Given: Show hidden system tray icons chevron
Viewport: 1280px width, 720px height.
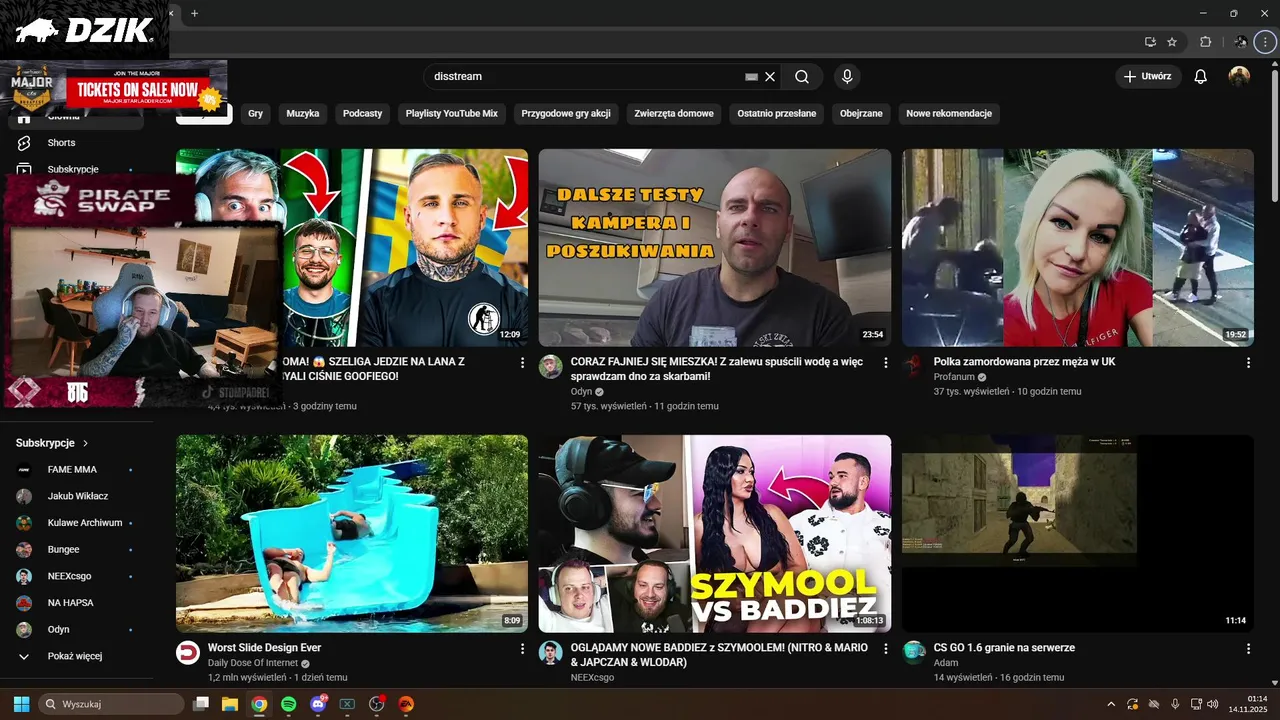Looking at the screenshot, I should tap(1110, 704).
